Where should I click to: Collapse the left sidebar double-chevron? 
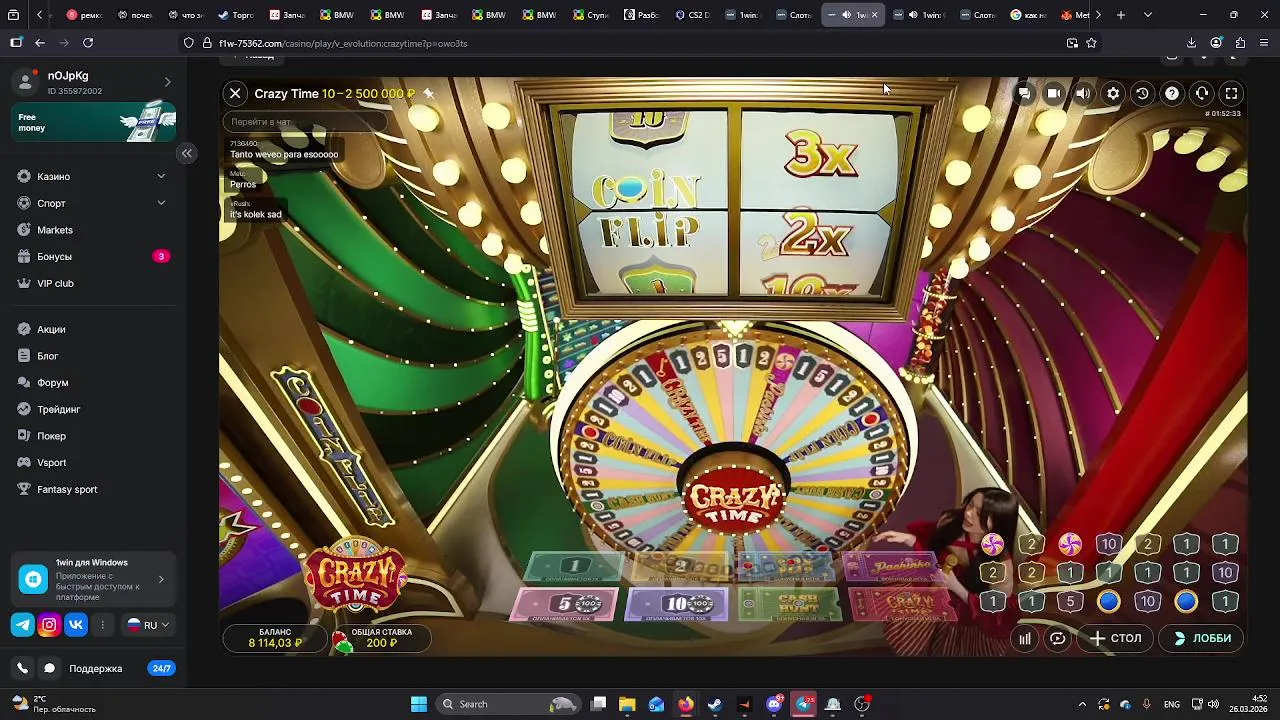[x=187, y=153]
